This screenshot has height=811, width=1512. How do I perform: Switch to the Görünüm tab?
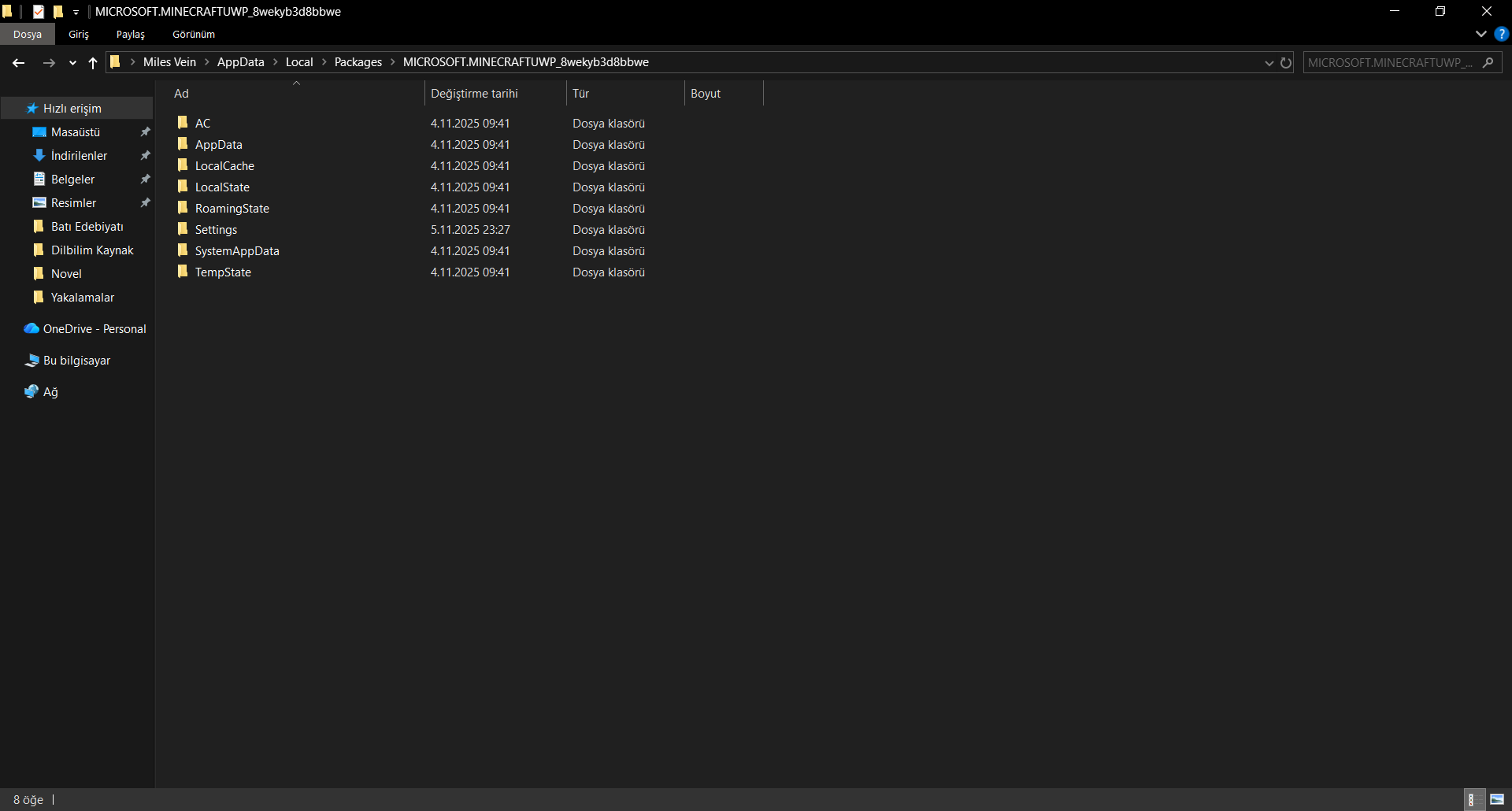(x=193, y=34)
